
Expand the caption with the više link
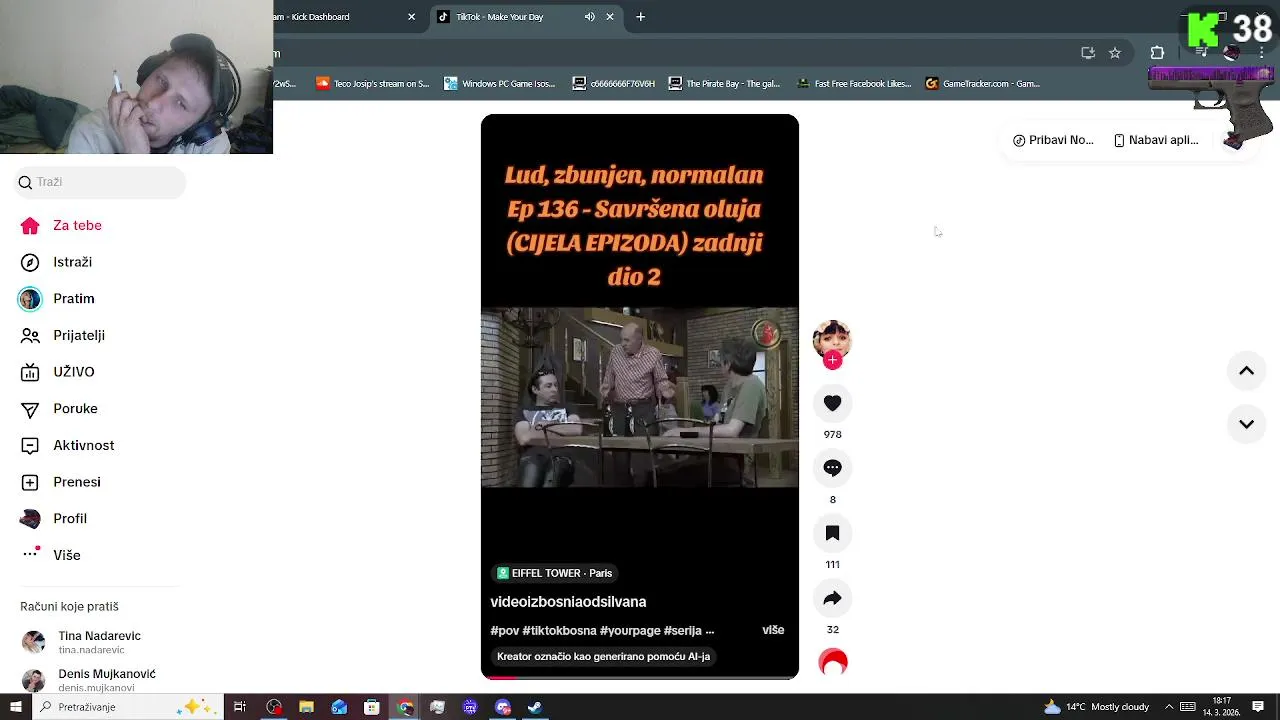tap(773, 630)
